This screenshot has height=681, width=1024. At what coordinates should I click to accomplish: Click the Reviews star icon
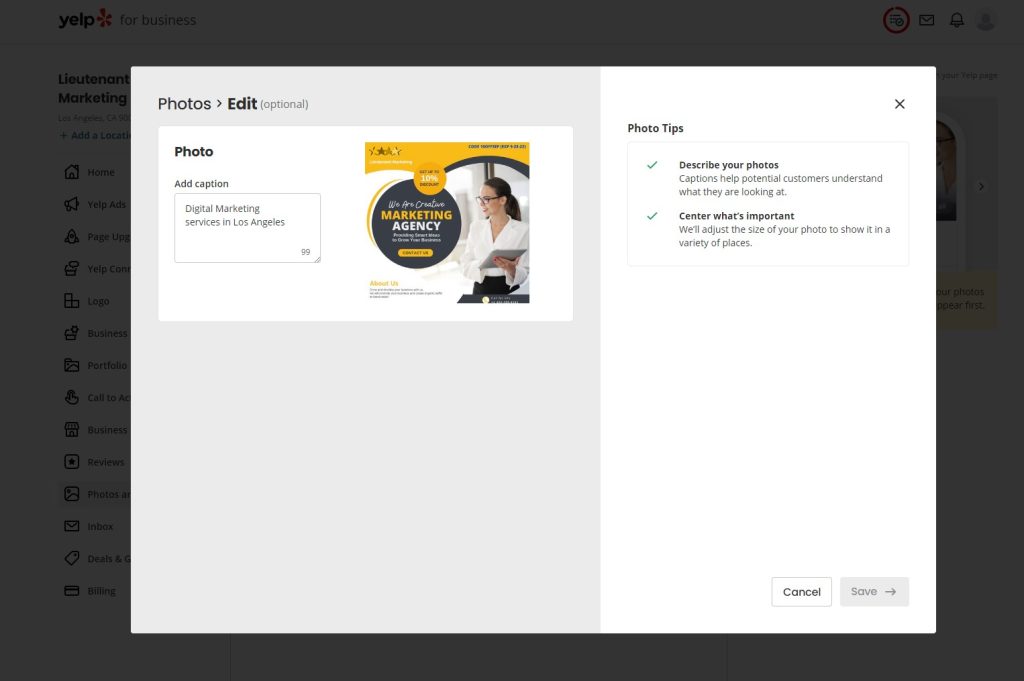point(71,462)
